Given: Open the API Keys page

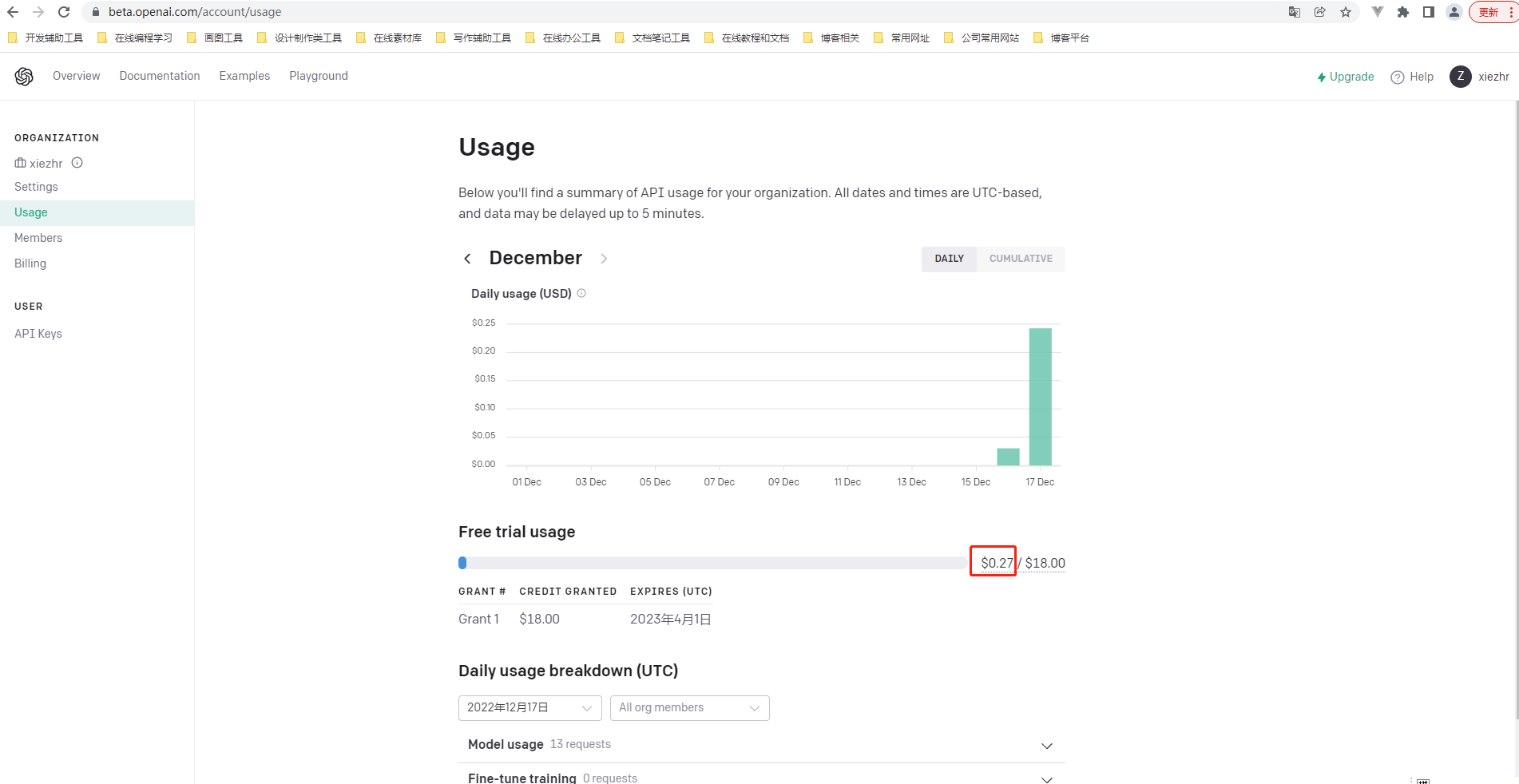Looking at the screenshot, I should (38, 334).
